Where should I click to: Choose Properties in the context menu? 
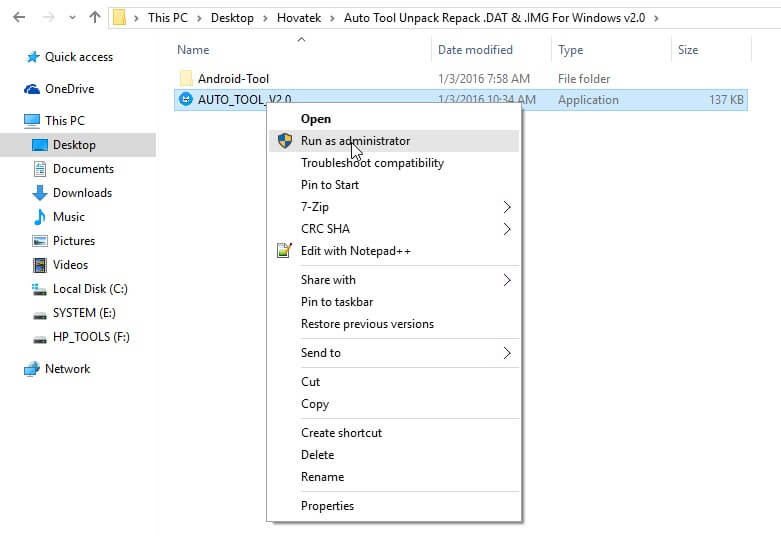[394, 506]
